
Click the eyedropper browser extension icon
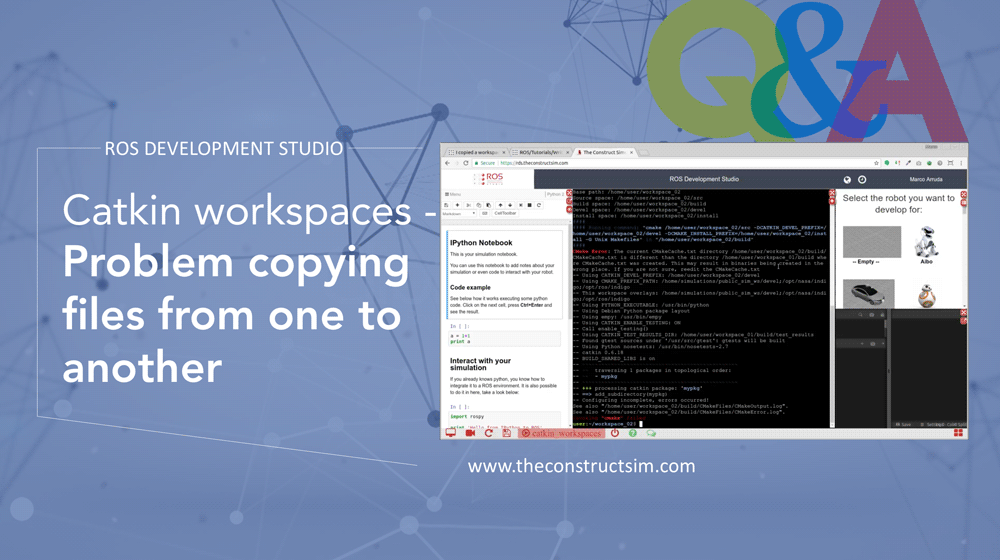908,163
